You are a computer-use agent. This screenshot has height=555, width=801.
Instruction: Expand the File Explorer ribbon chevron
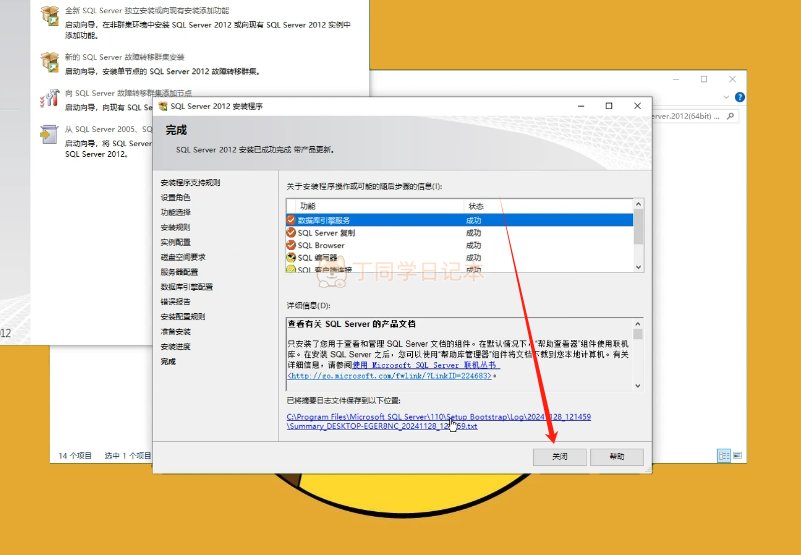coord(726,97)
